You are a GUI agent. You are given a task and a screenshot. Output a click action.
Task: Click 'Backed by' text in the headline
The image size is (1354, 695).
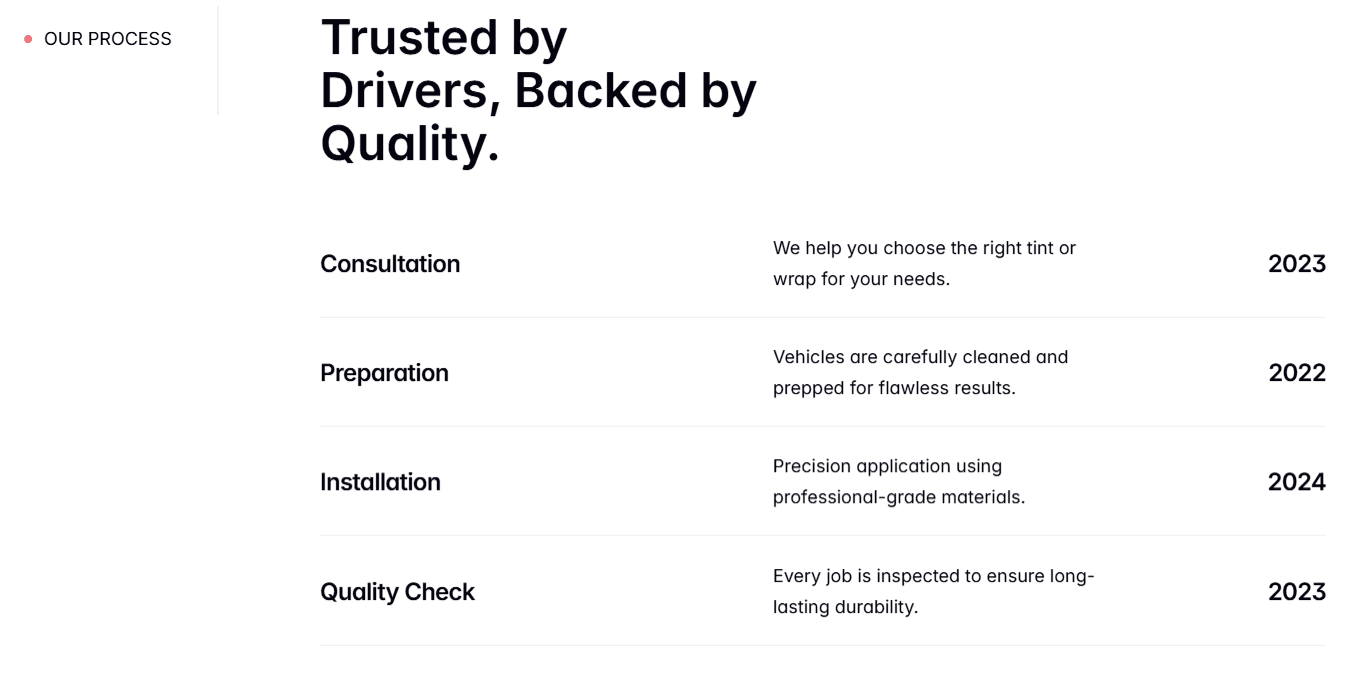(x=636, y=90)
